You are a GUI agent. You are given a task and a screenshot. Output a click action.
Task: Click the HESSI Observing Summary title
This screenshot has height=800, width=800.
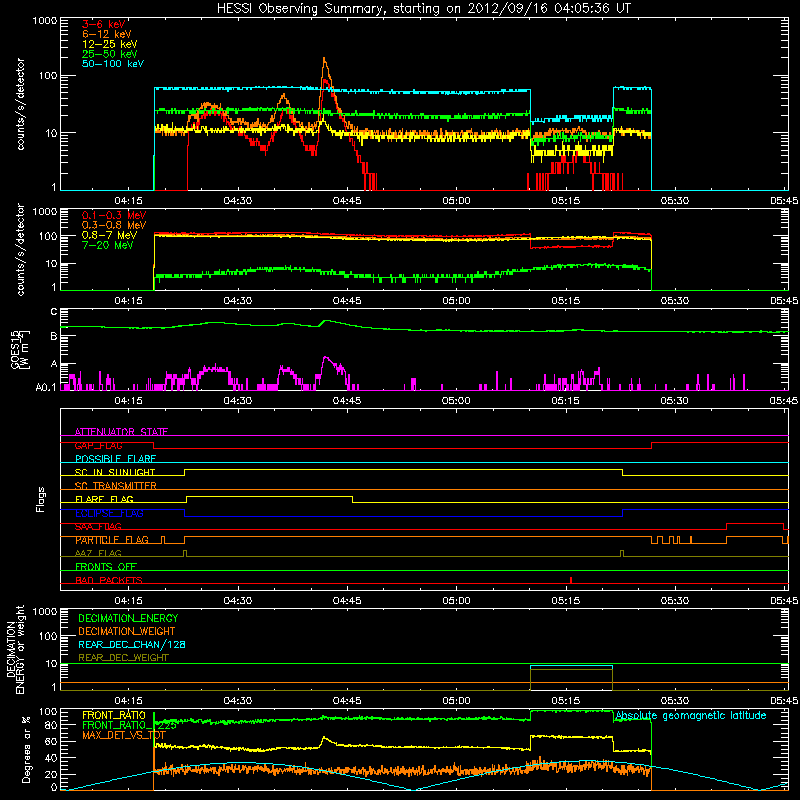click(424, 9)
